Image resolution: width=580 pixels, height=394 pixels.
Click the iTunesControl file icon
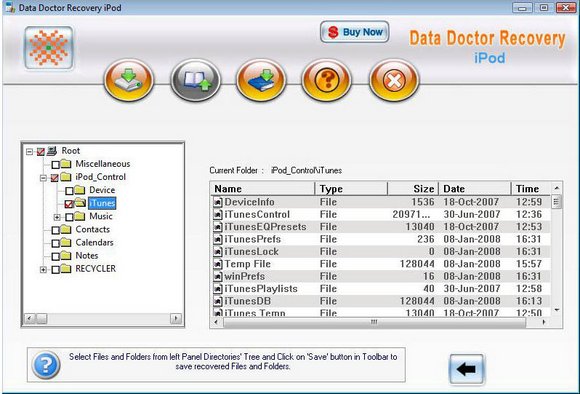(x=218, y=215)
